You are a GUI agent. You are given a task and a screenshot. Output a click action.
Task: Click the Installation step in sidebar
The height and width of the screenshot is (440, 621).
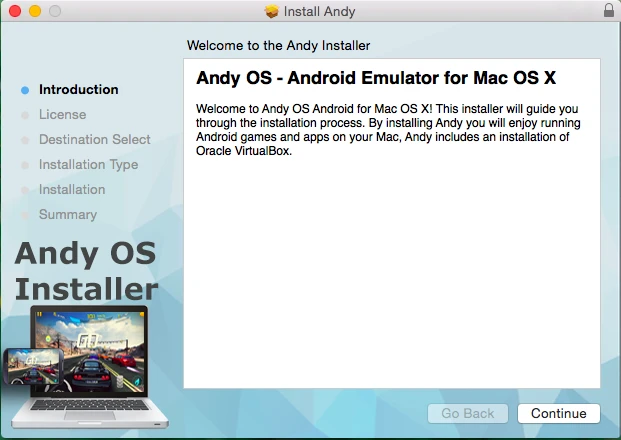[71, 190]
